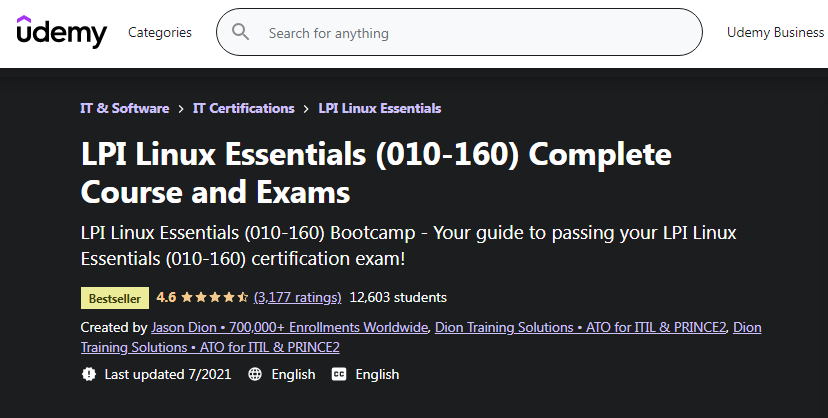
Task: Click the English course language text
Action: 293,374
